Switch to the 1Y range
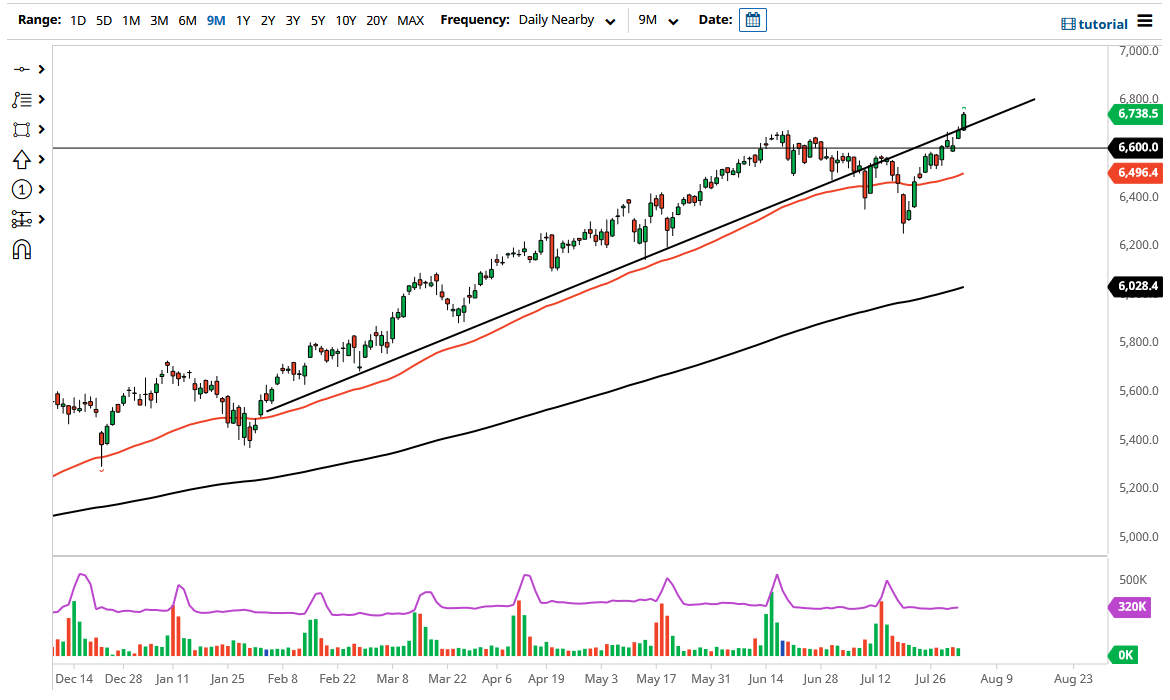Image resolution: width=1170 pixels, height=700 pixels. [x=242, y=19]
